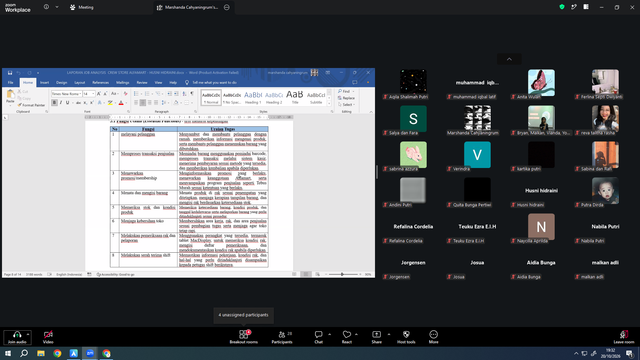This screenshot has width=640, height=360.
Task: Click the 4 unassigned participants tooltip
Action: 243,315
